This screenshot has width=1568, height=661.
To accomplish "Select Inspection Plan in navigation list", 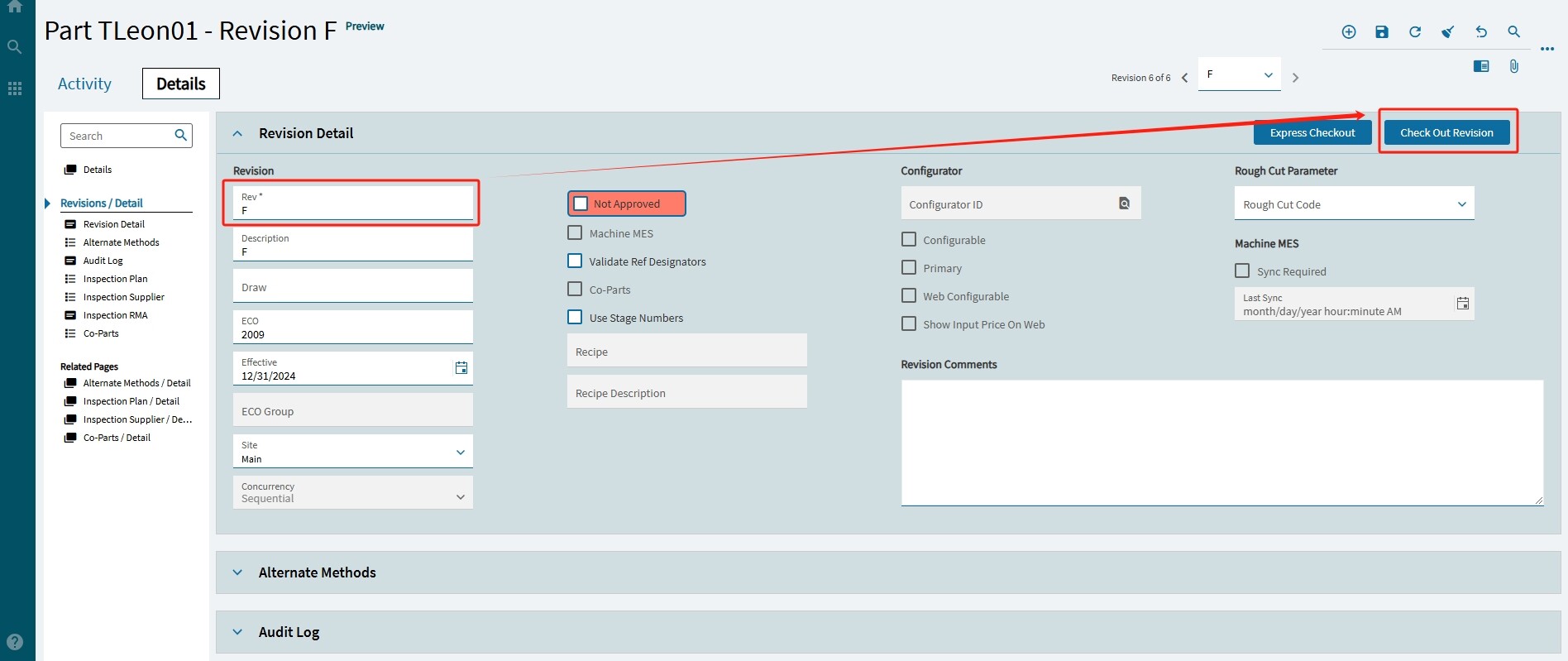I will coord(115,279).
